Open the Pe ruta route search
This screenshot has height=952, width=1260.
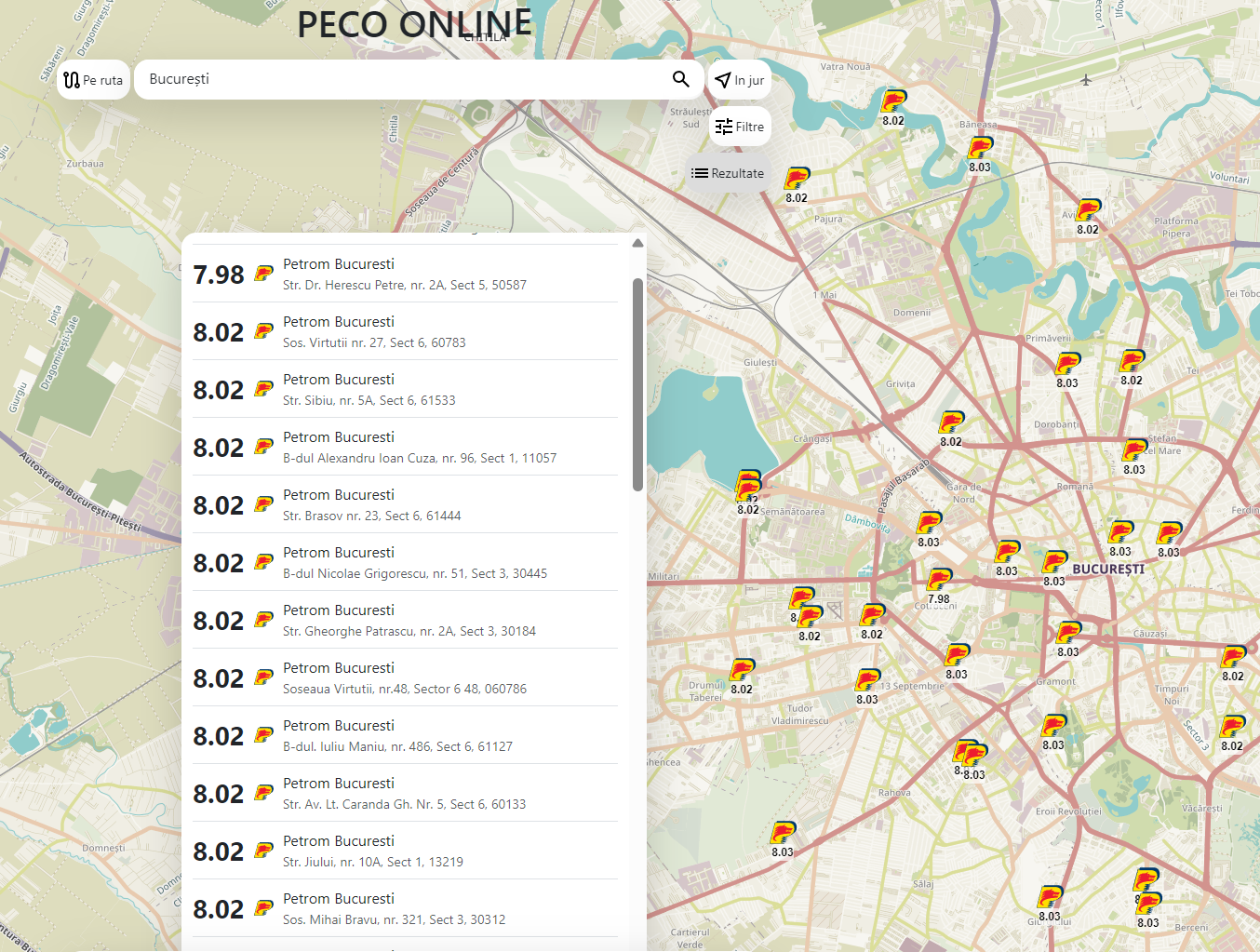[x=93, y=80]
